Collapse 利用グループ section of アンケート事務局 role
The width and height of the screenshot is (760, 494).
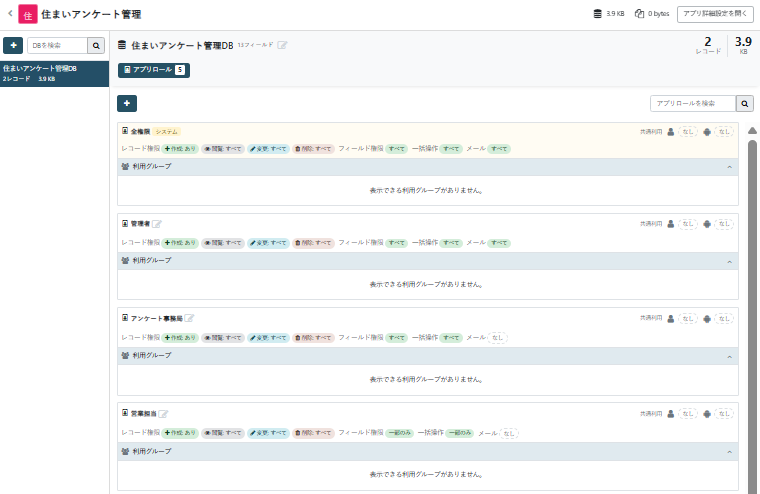pyautogui.click(x=729, y=356)
